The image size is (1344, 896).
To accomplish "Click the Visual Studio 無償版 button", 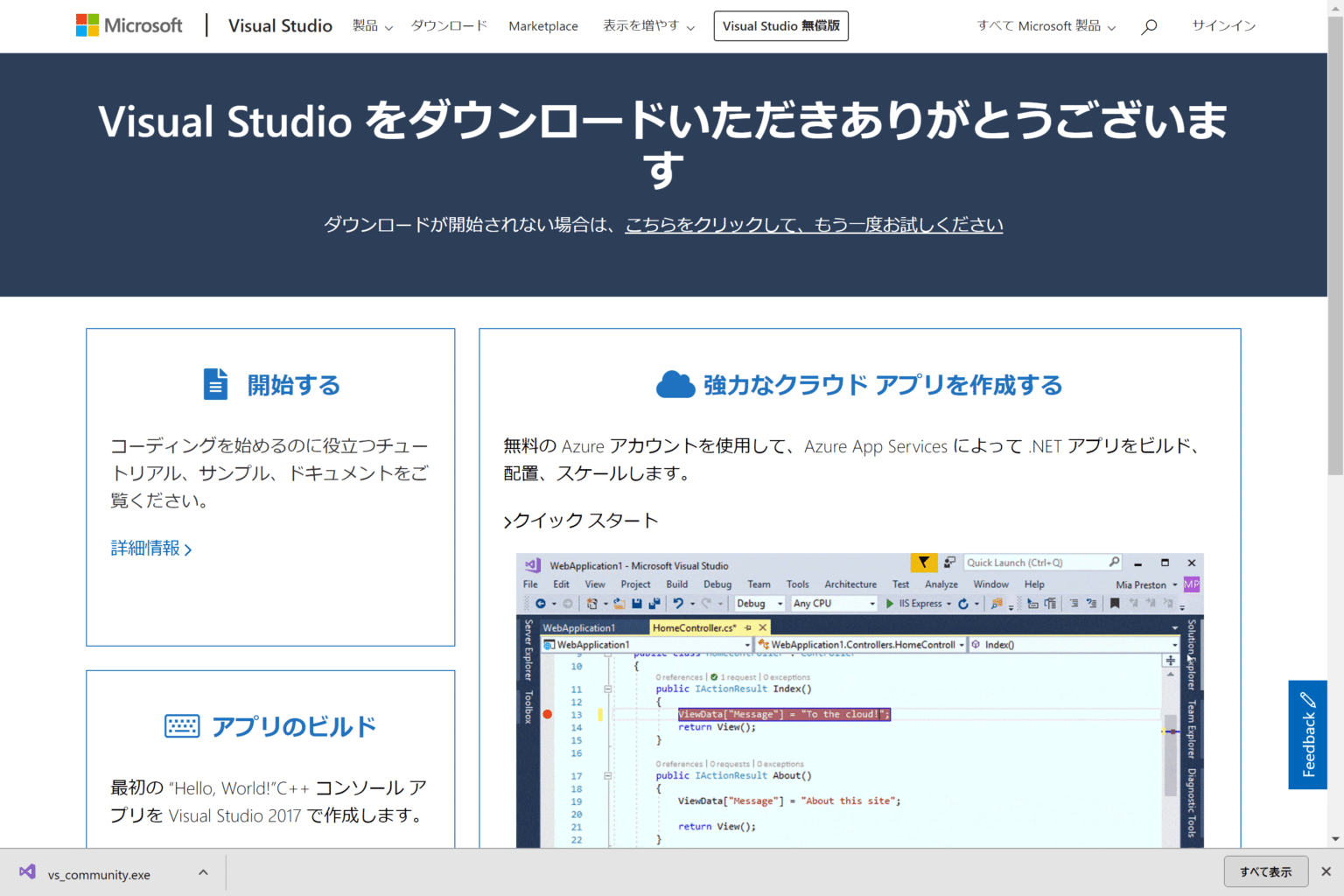I will (x=780, y=25).
